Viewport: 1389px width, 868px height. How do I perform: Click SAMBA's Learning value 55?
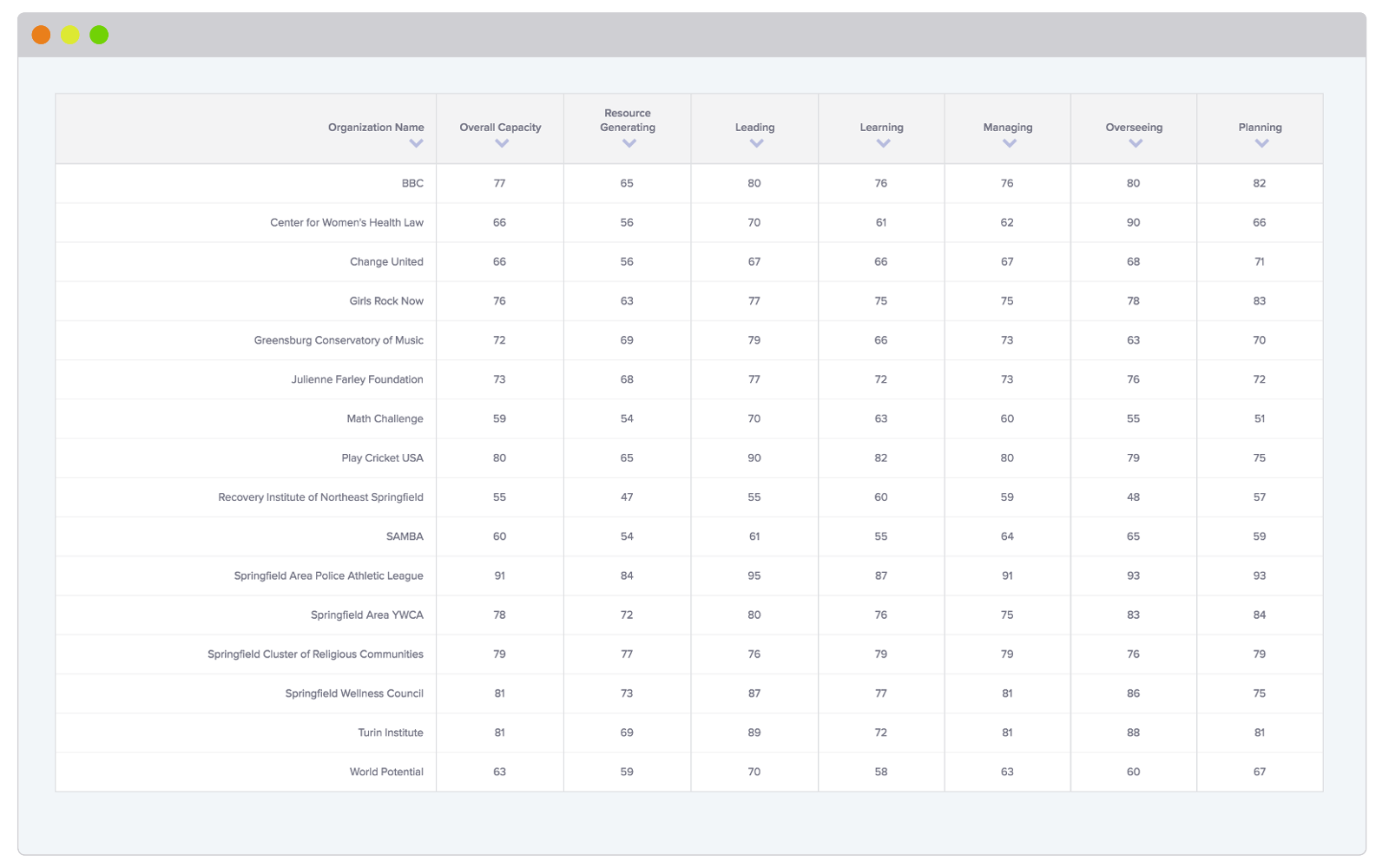(x=881, y=536)
